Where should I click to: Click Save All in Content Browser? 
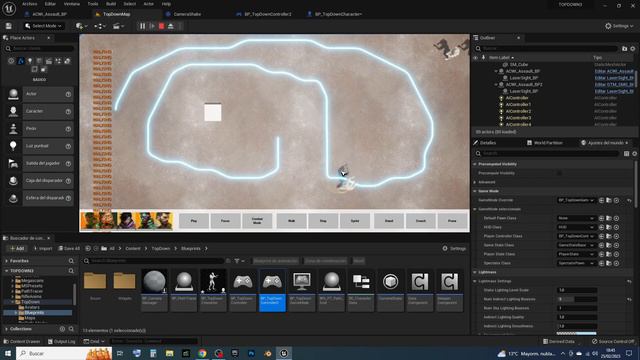(69, 249)
